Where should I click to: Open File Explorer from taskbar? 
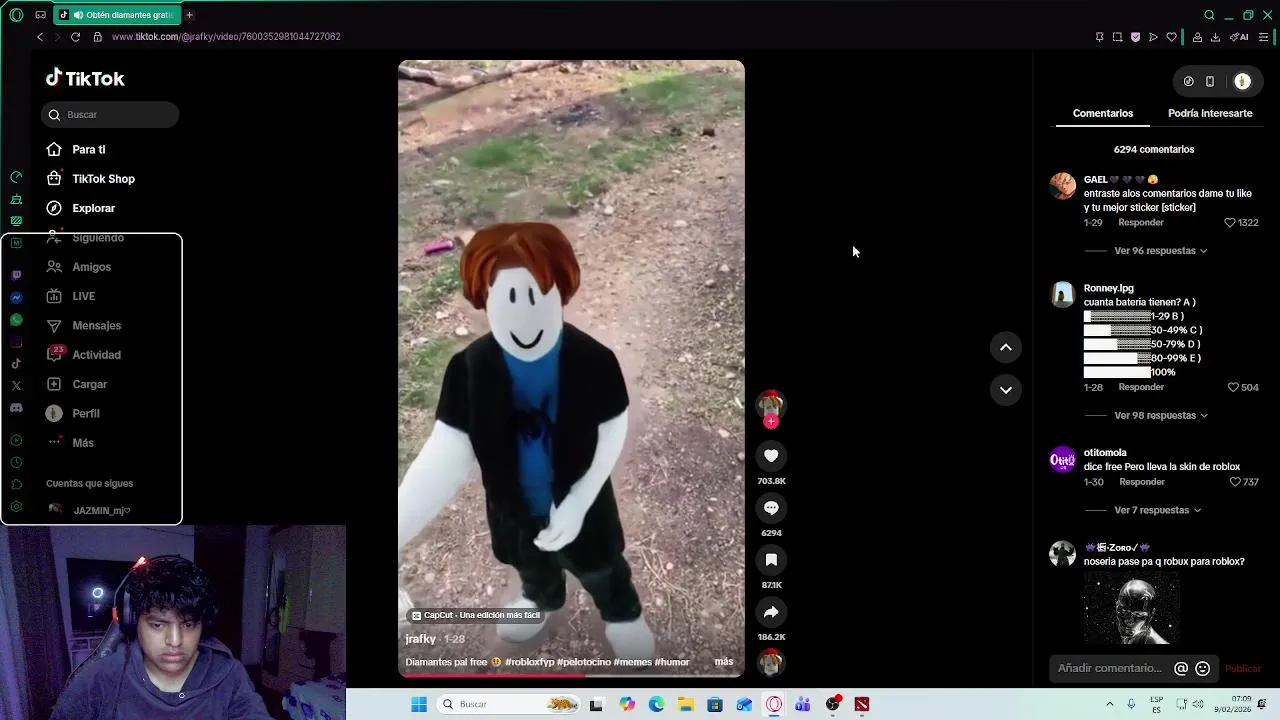tap(685, 704)
